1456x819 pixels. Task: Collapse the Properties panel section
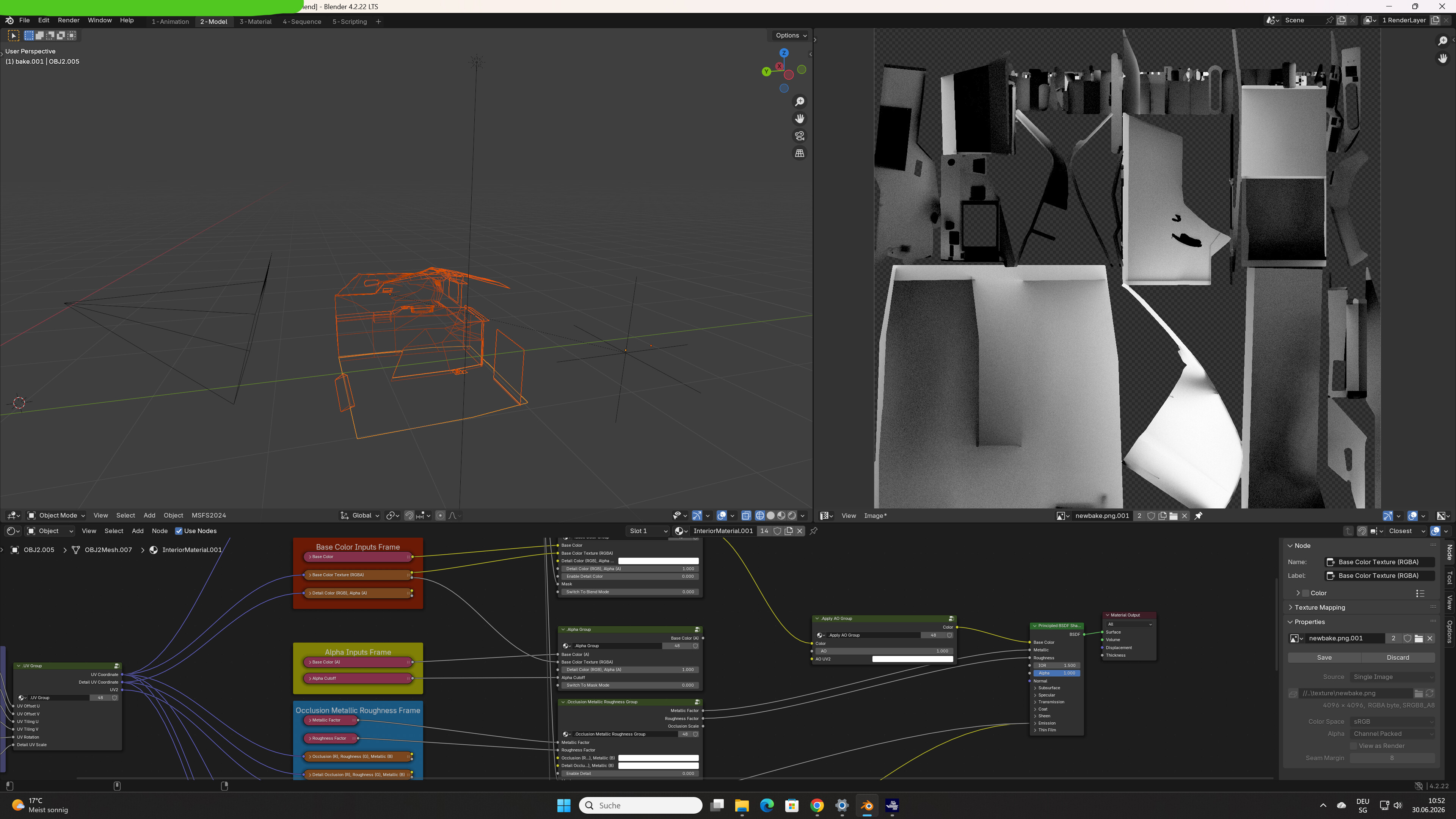pos(1309,622)
